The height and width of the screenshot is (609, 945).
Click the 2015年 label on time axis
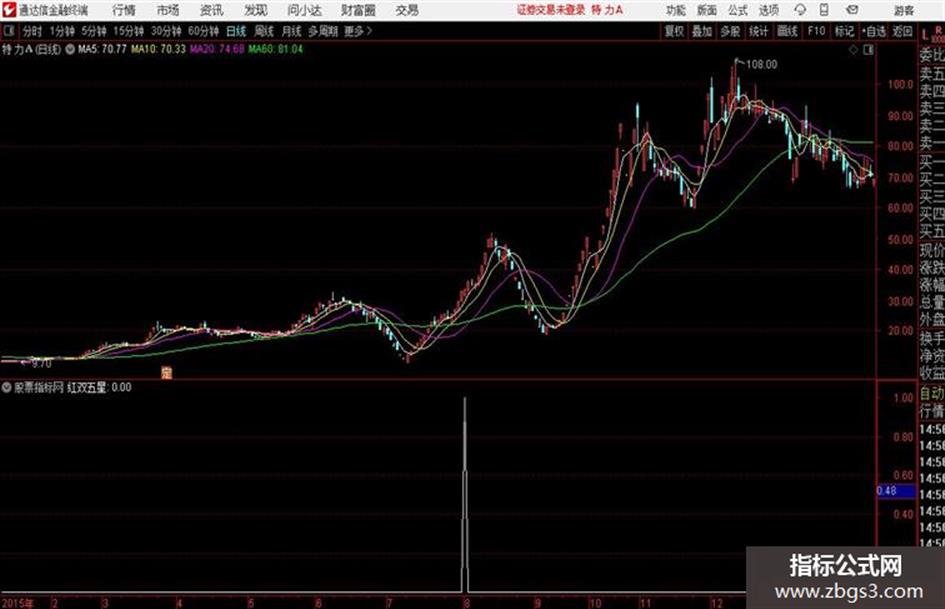(x=17, y=603)
